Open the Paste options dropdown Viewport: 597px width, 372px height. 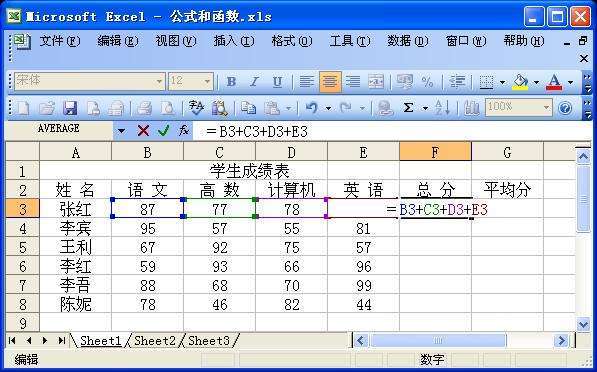(288, 109)
